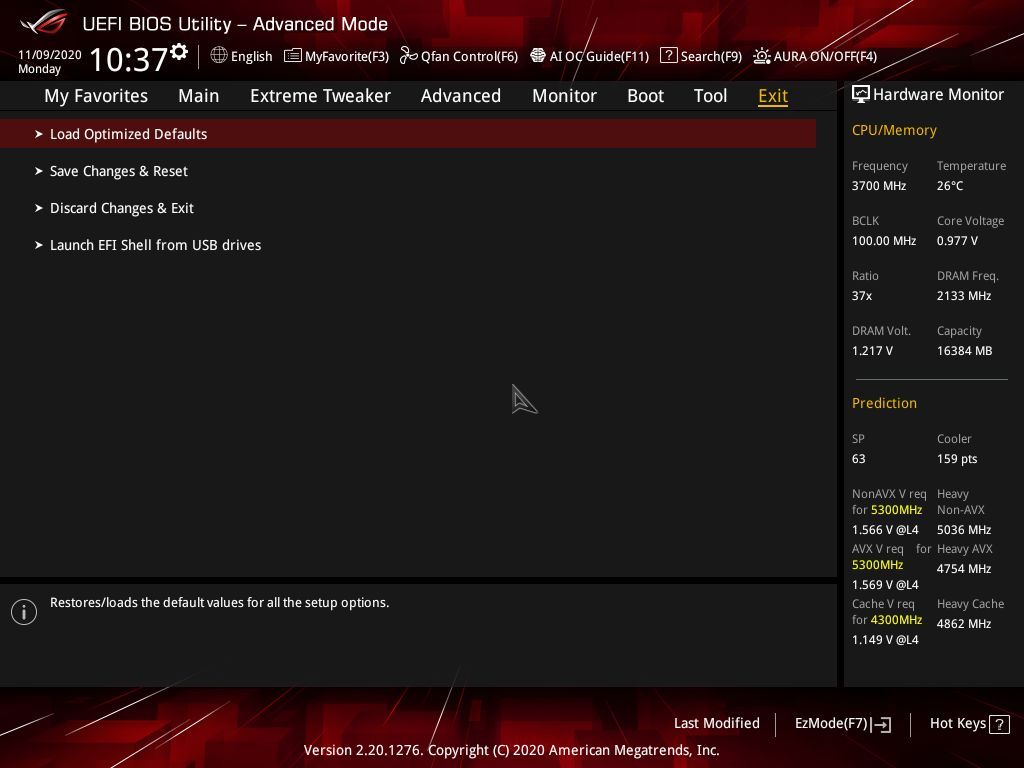Expand arrow beside Load Optimized Defaults
1024x768 pixels.
click(39, 134)
